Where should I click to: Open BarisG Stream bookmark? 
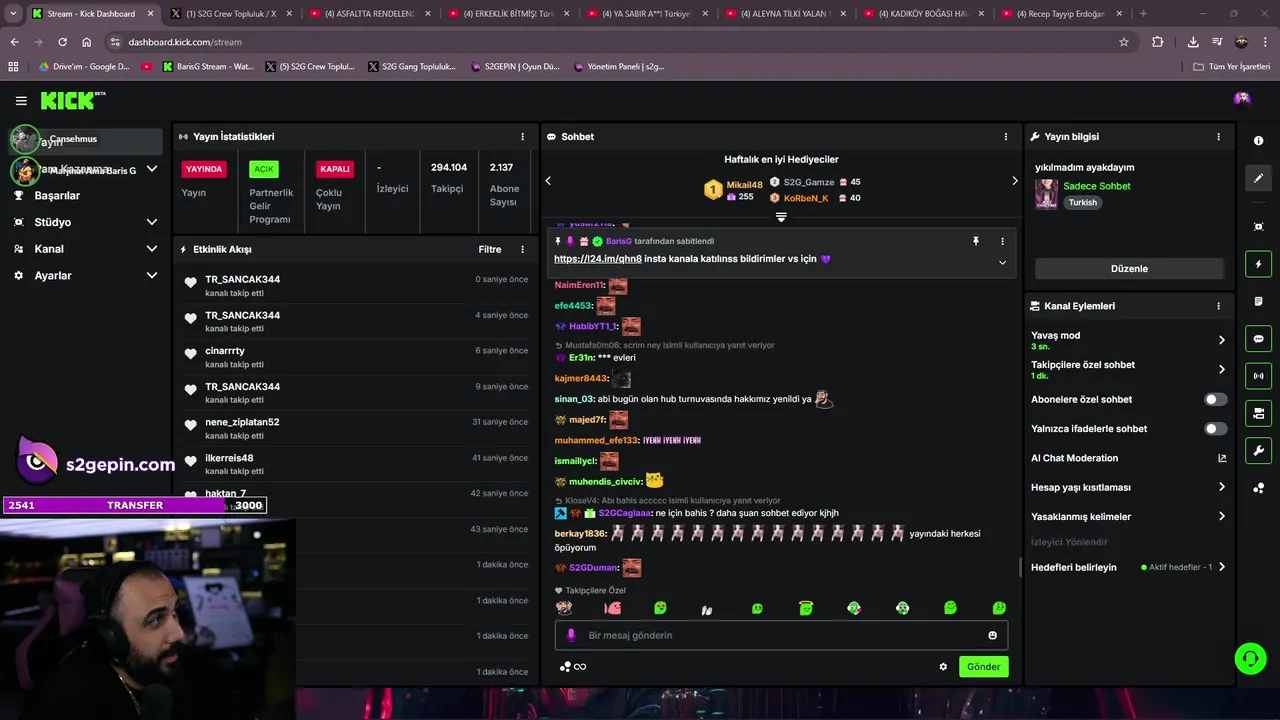pos(208,67)
